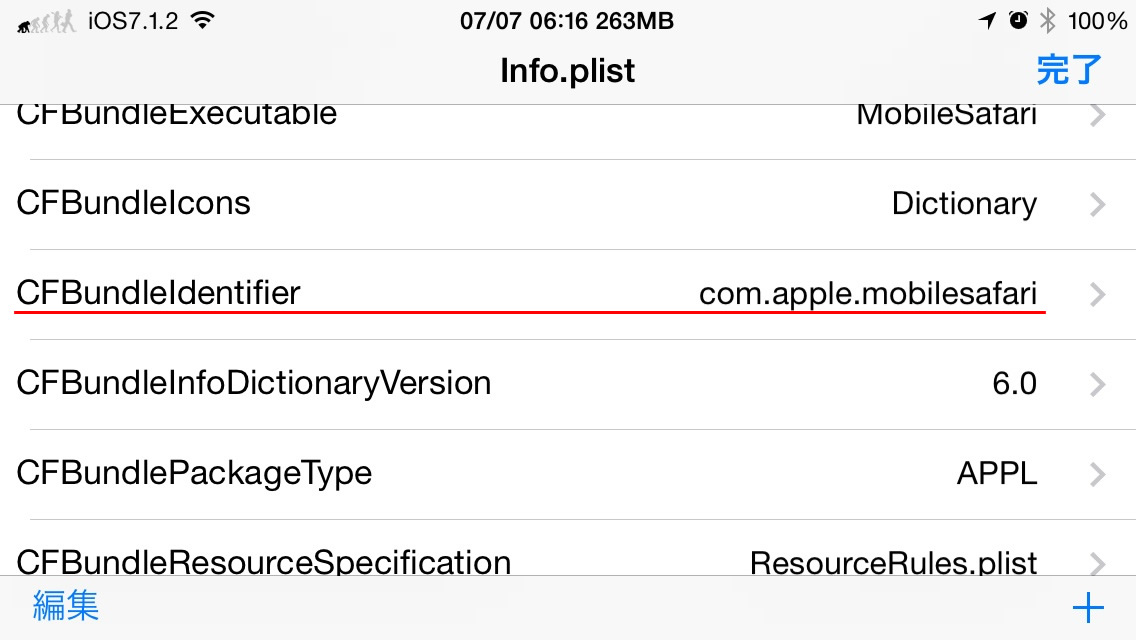The image size is (1136, 640).
Task: Tap the Wi-Fi status icon
Action: (x=203, y=20)
